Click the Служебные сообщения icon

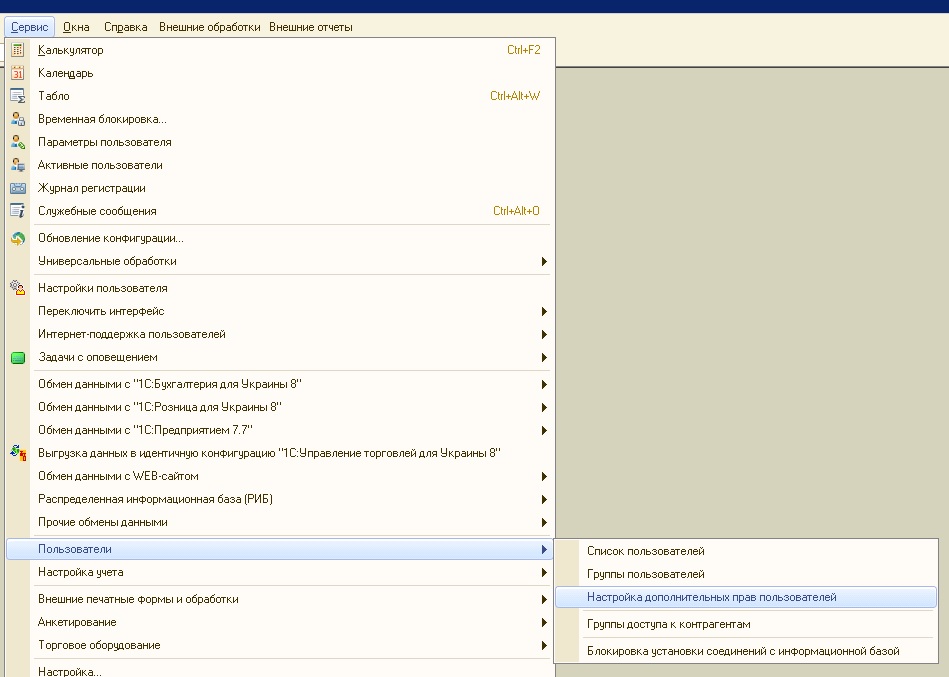[x=18, y=211]
